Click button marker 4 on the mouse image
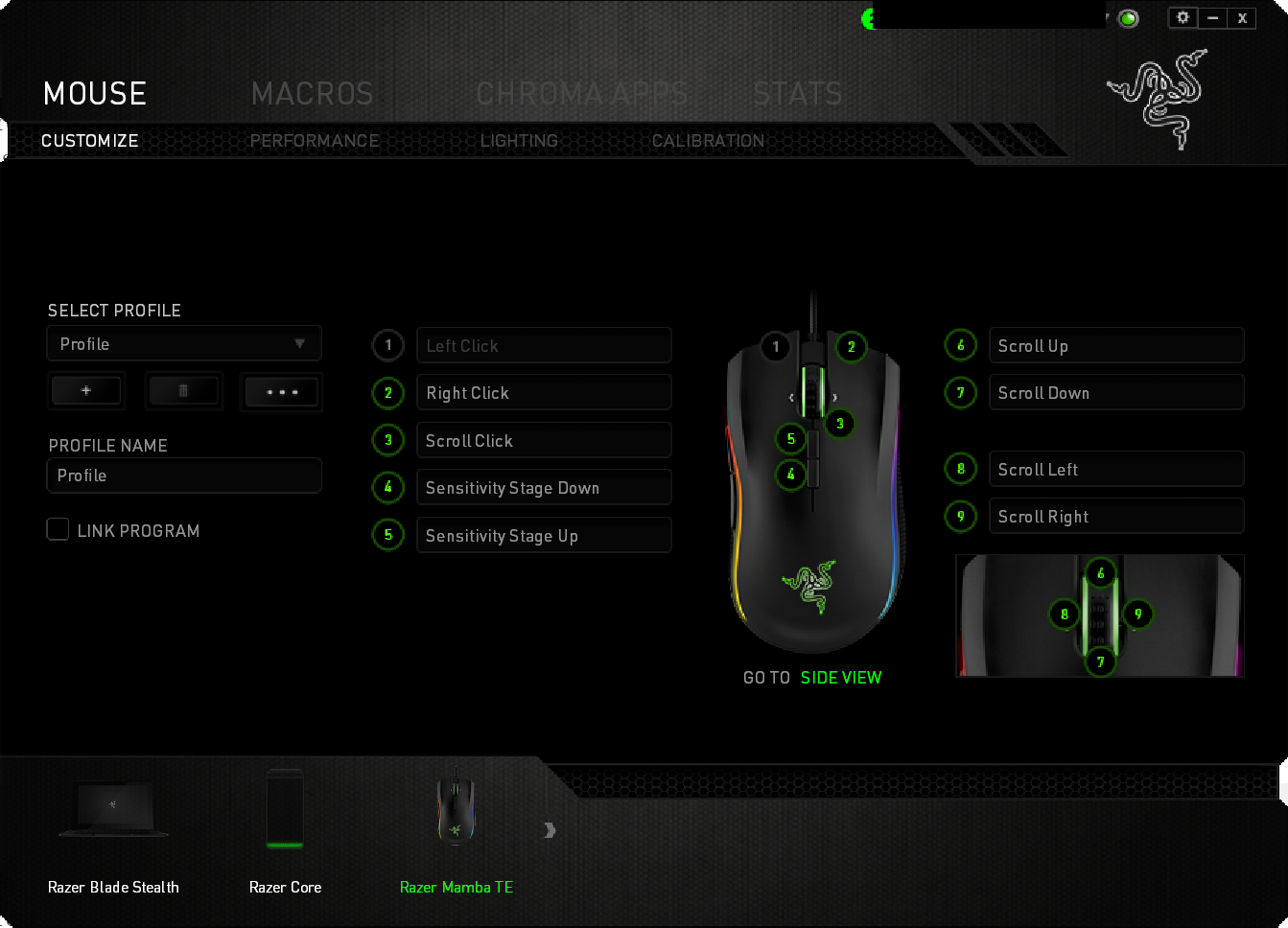1288x928 pixels. pos(790,474)
